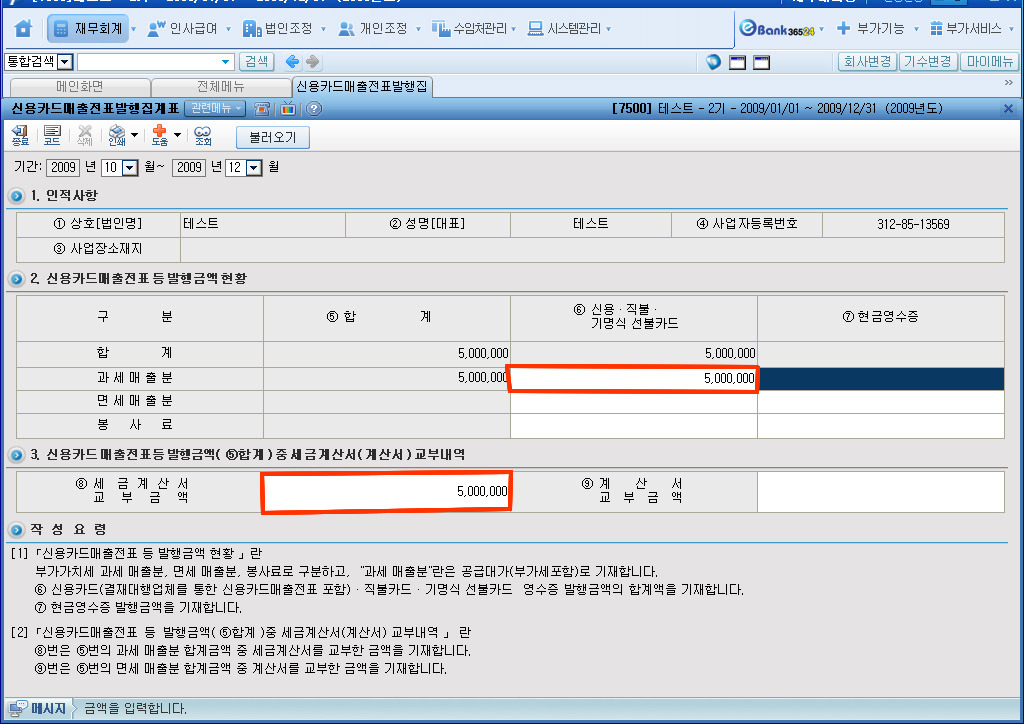The width and height of the screenshot is (1024, 724).
Task: Open the 부가서비스 menu
Action: pyautogui.click(x=966, y=29)
